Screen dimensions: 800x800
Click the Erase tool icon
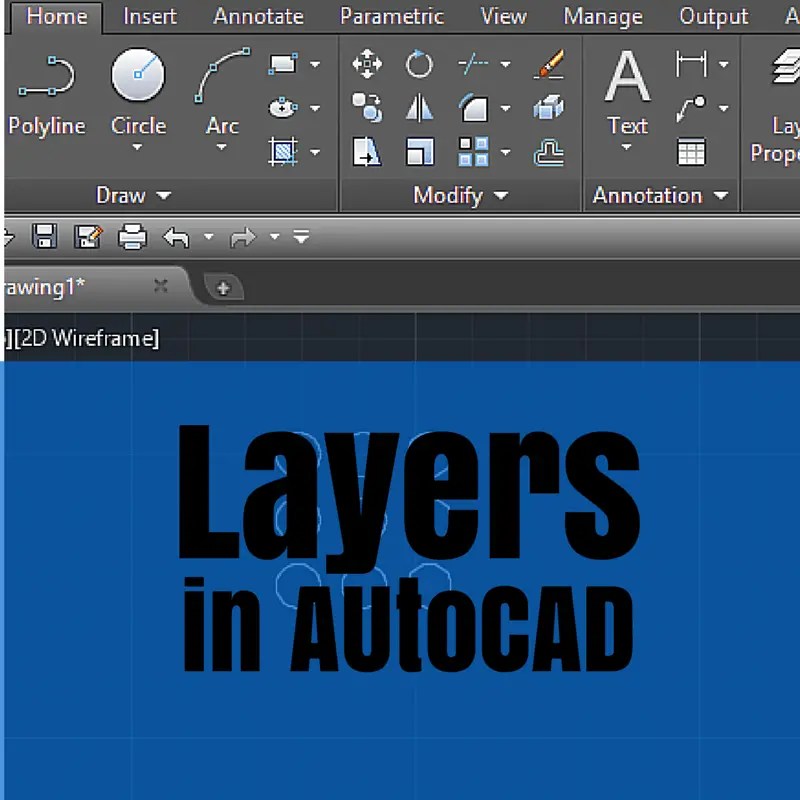click(x=549, y=64)
